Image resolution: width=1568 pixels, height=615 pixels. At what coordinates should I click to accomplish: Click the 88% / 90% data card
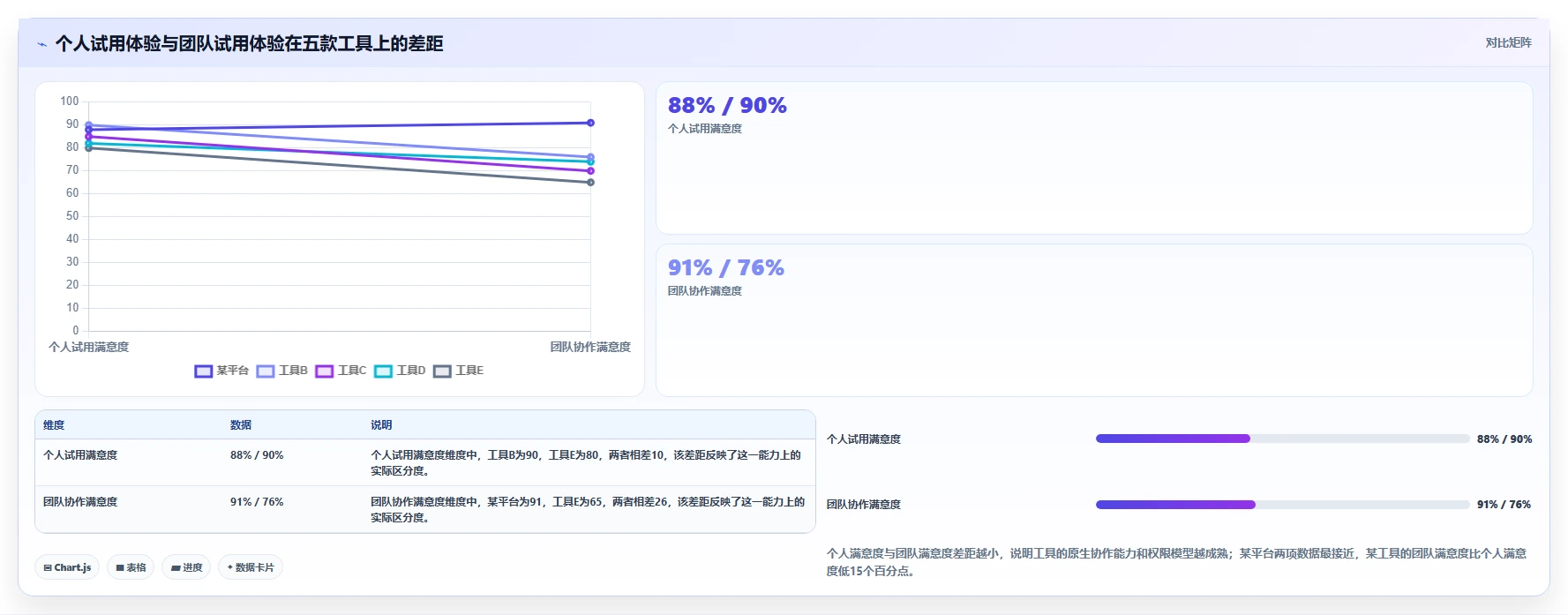tap(1094, 158)
